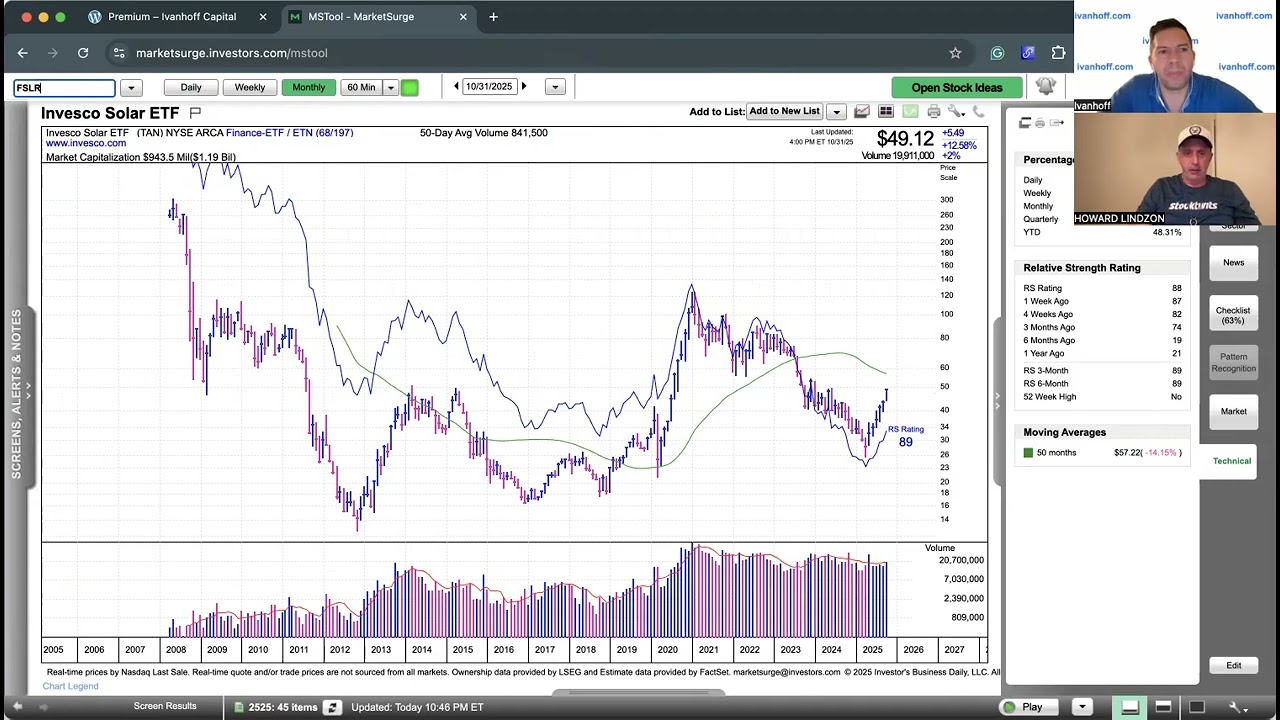Reload the browser page
Viewport: 1280px width, 720px height.
(83, 53)
